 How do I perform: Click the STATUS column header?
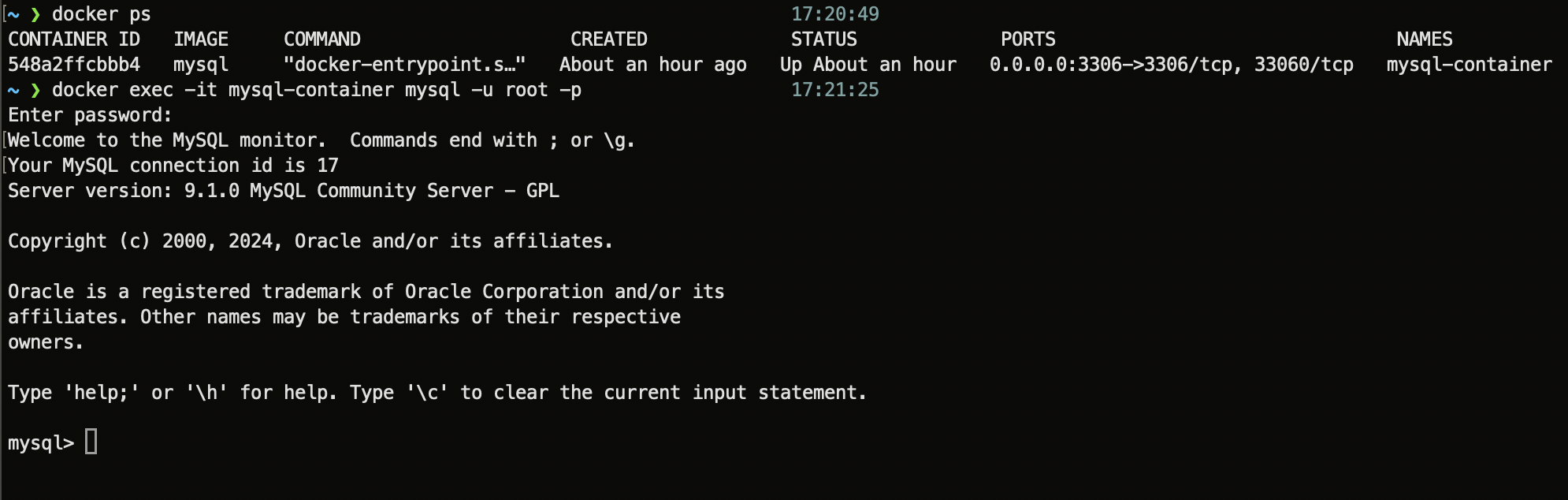[824, 39]
